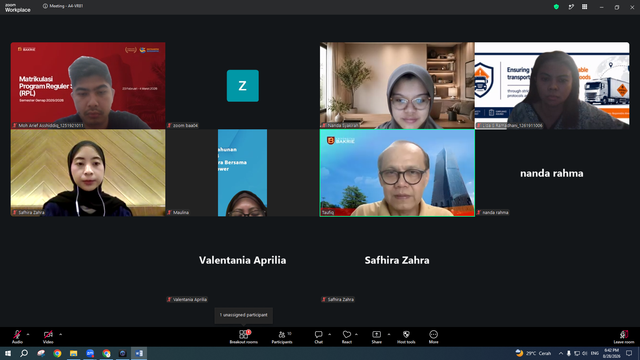640x360 pixels.
Task: Start camera with the Video button
Action: click(48, 337)
